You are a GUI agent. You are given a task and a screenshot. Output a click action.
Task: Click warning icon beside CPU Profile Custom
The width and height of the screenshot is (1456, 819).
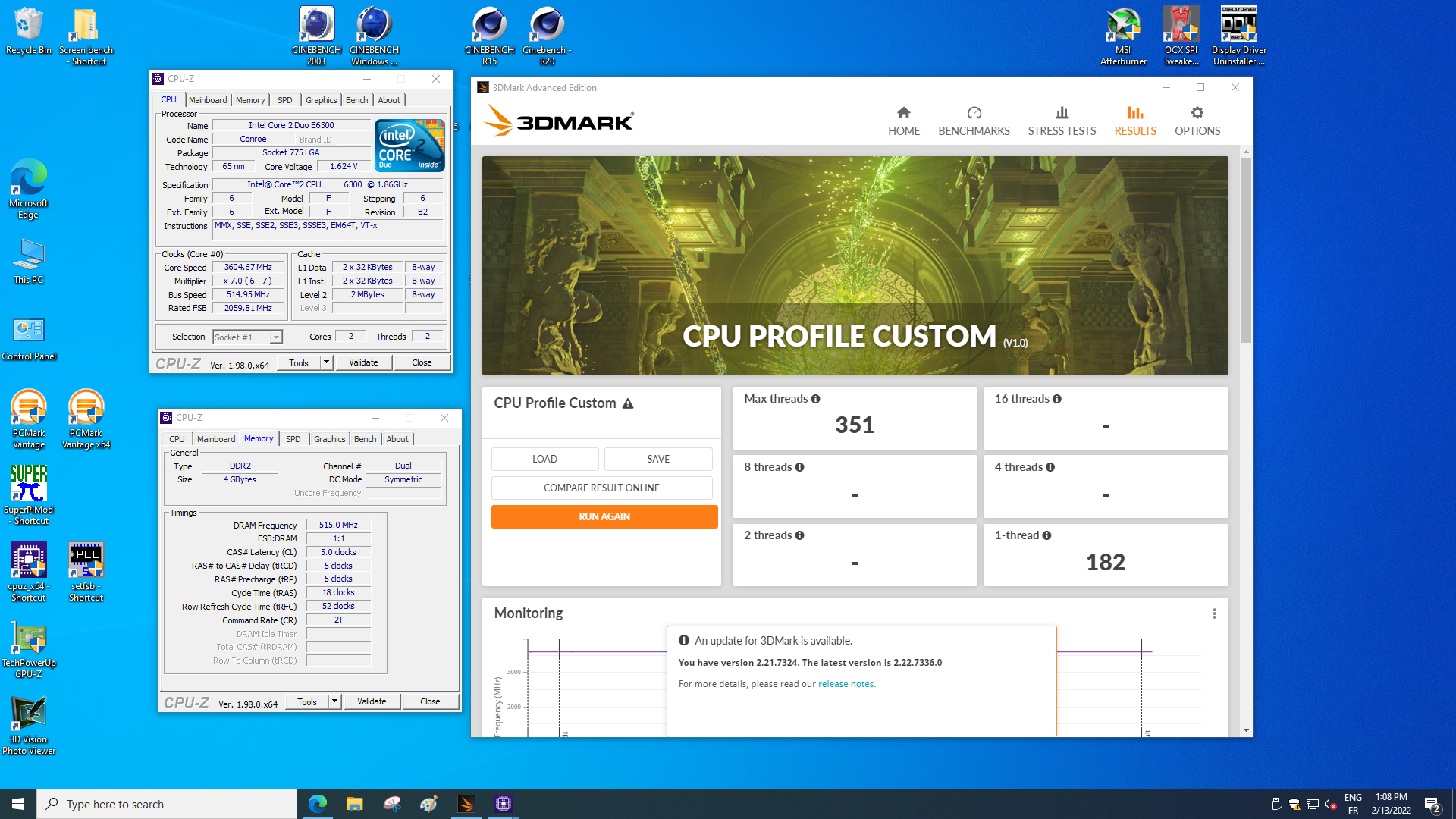click(x=628, y=403)
